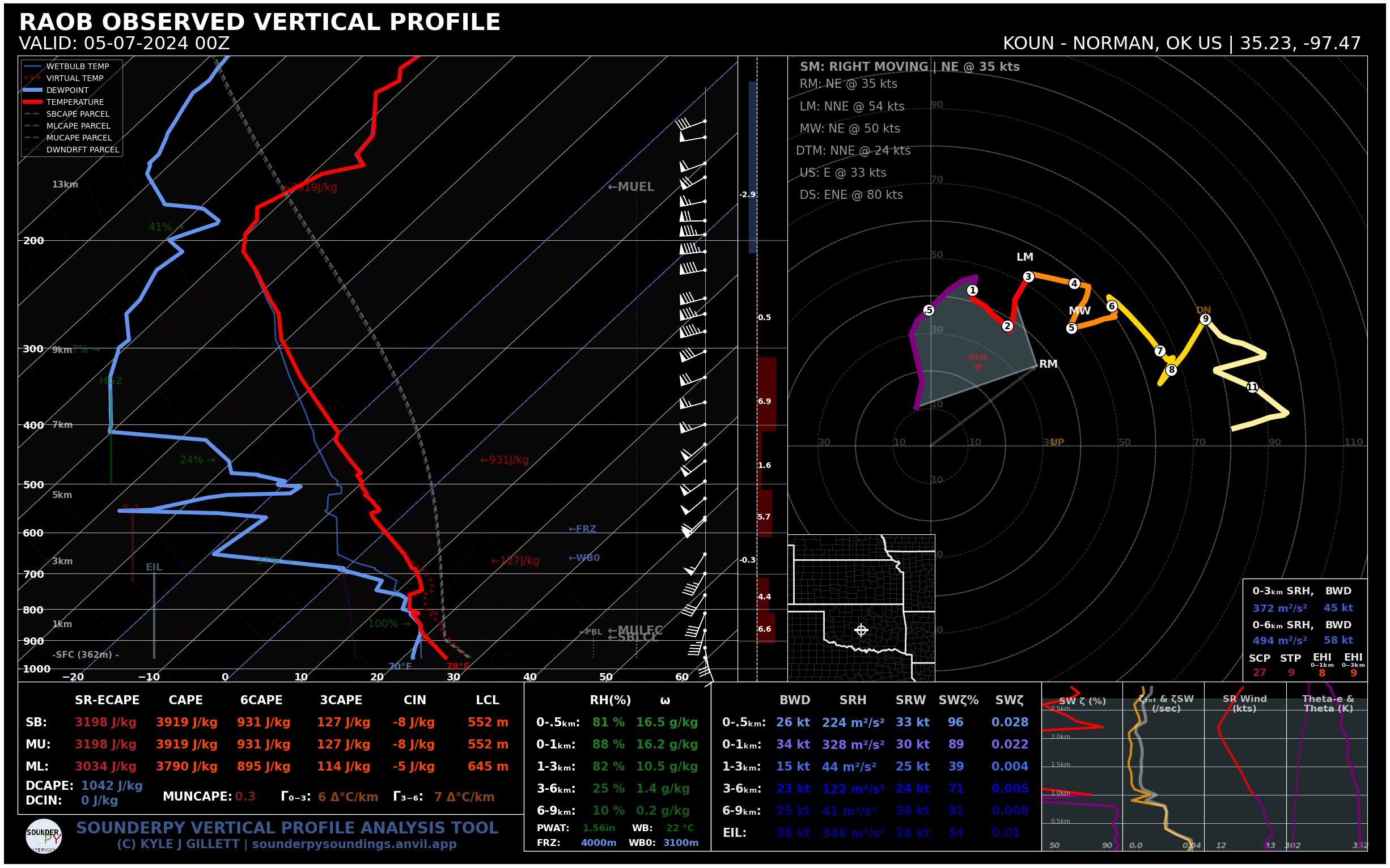
Task: Click the MUEL annotation on the skew-T
Action: (x=631, y=187)
